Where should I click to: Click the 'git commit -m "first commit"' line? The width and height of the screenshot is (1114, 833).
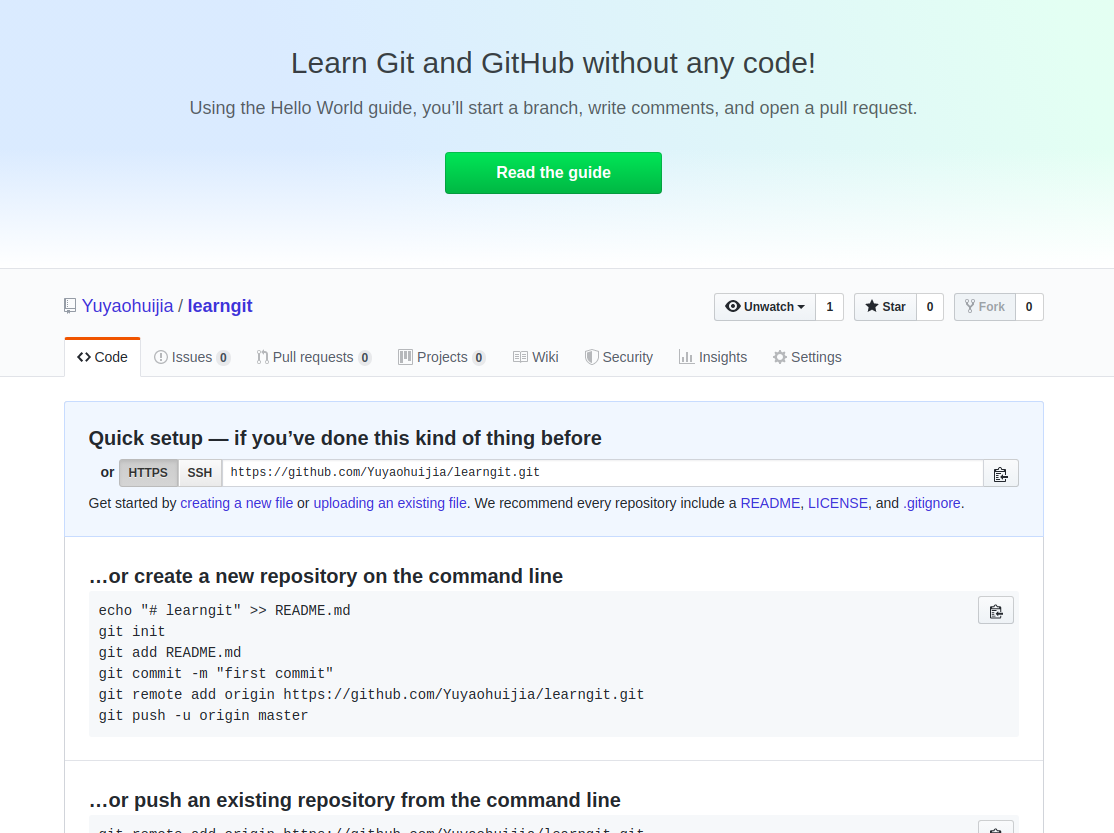pos(216,674)
